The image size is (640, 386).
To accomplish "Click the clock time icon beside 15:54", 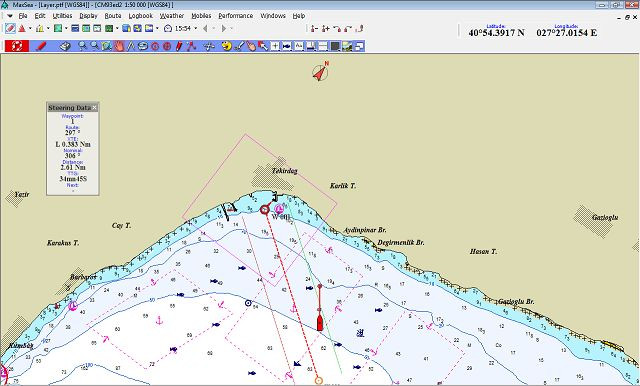I will pyautogui.click(x=168, y=28).
